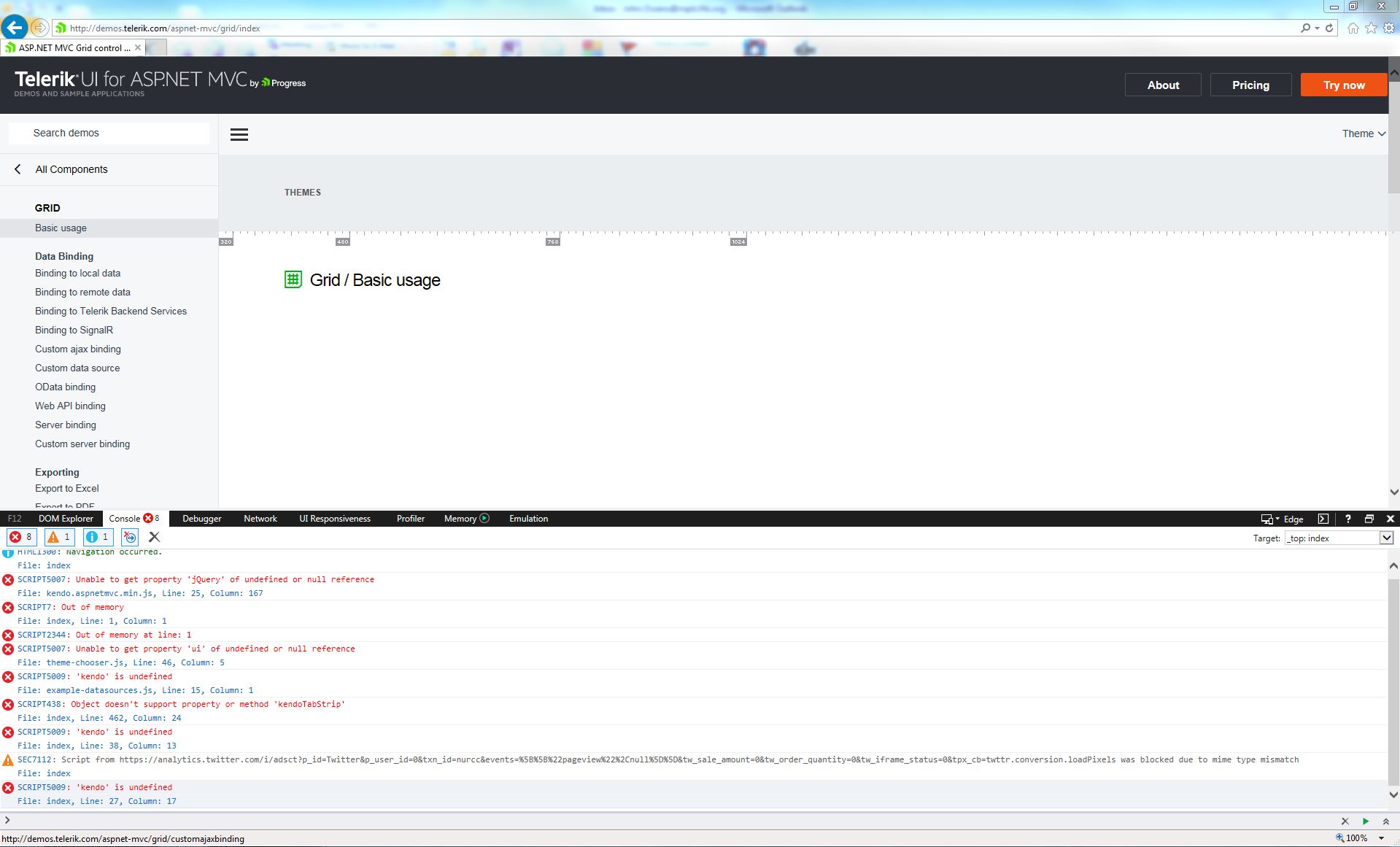Open the Server binding demo
This screenshot has width=1400, height=847.
tap(66, 425)
